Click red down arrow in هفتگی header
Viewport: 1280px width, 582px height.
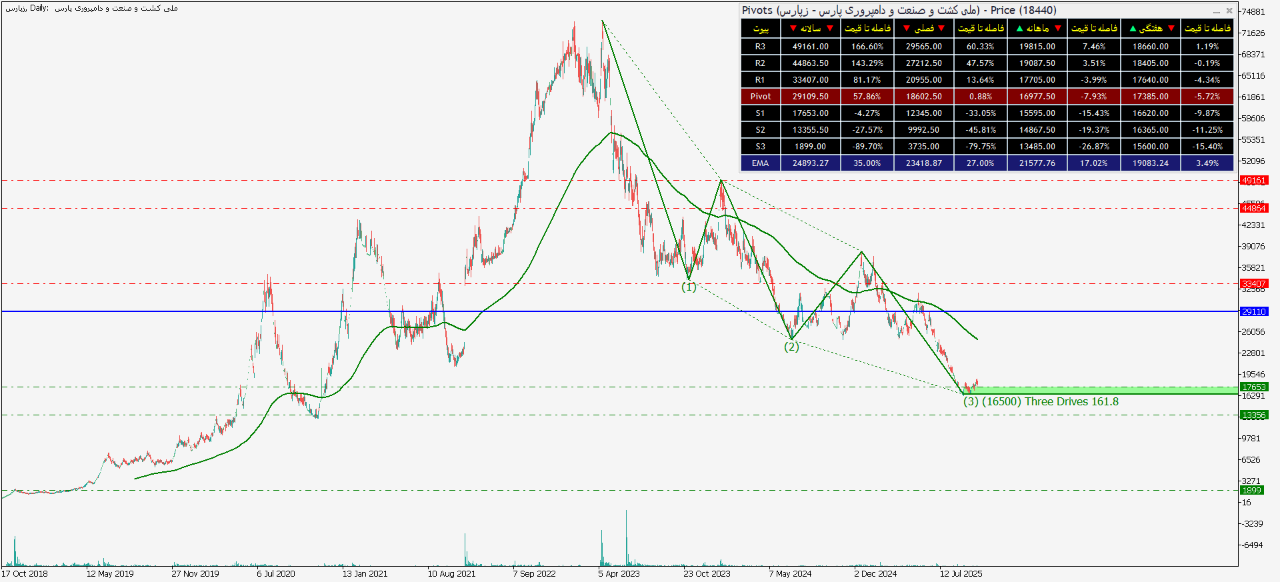[1169, 28]
